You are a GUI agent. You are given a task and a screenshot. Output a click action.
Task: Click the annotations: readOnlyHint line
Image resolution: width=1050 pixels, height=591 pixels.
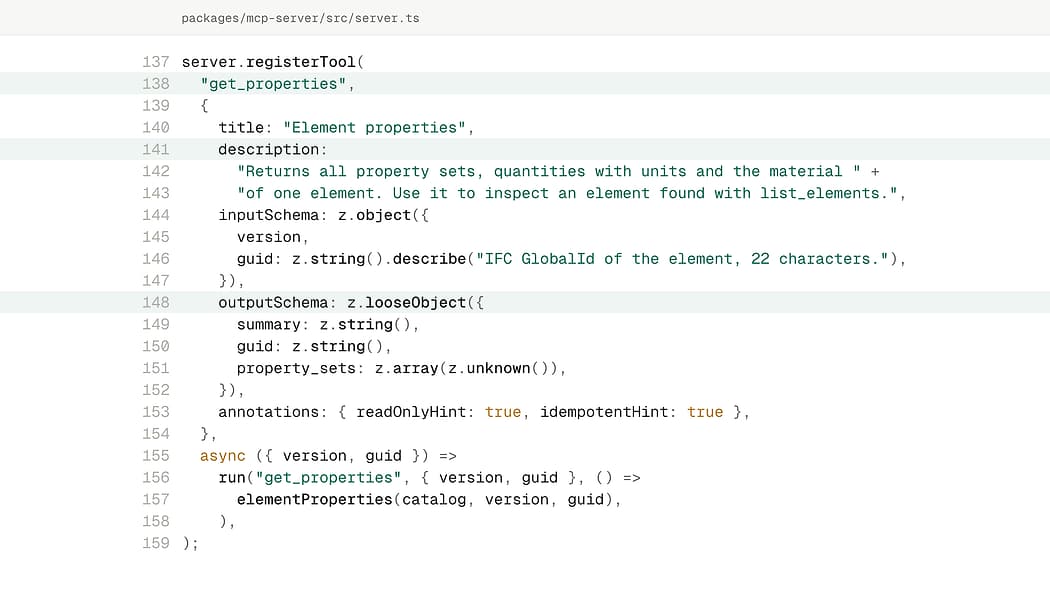point(483,412)
